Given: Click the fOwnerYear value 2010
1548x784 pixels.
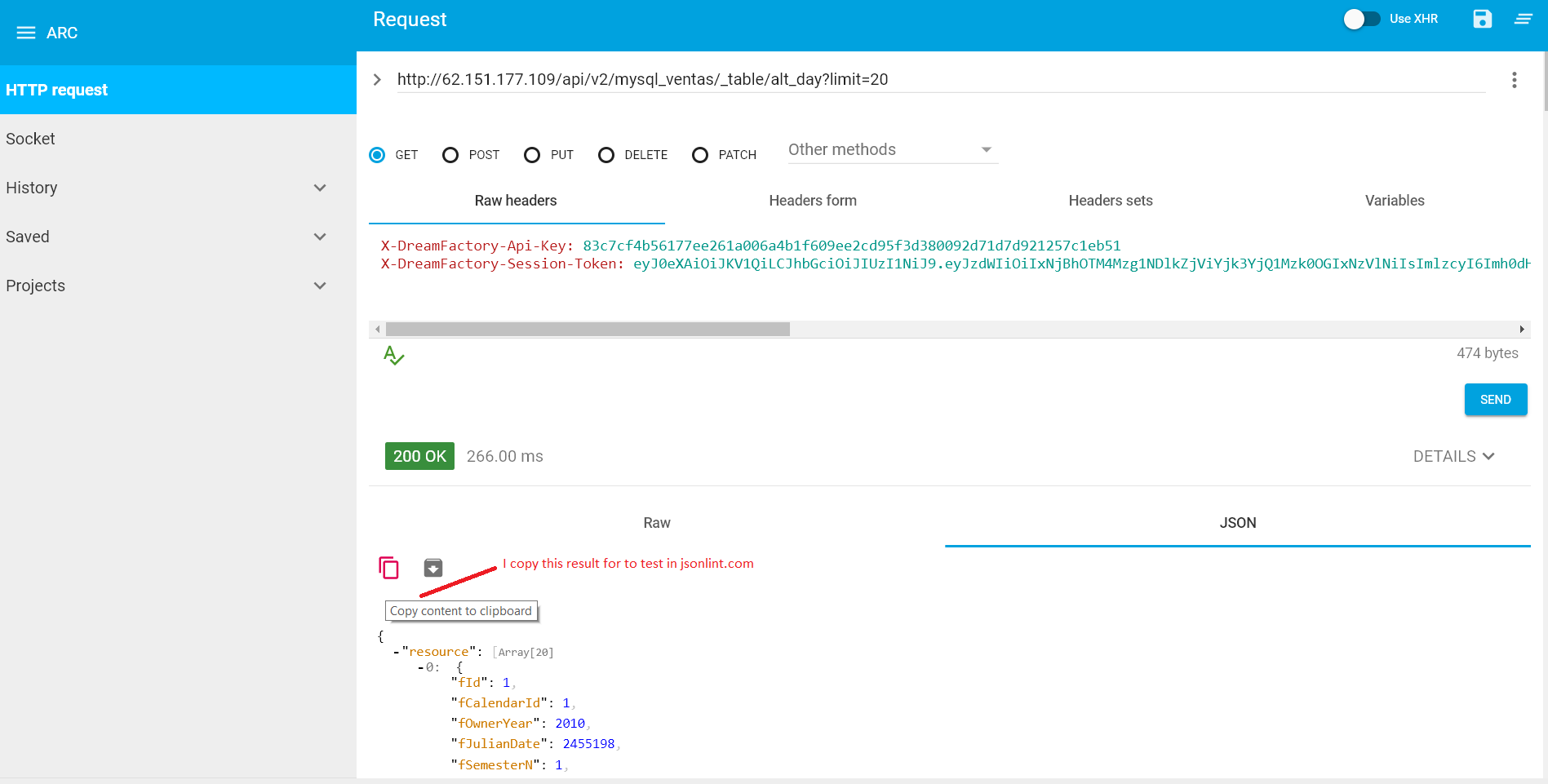Looking at the screenshot, I should [570, 724].
